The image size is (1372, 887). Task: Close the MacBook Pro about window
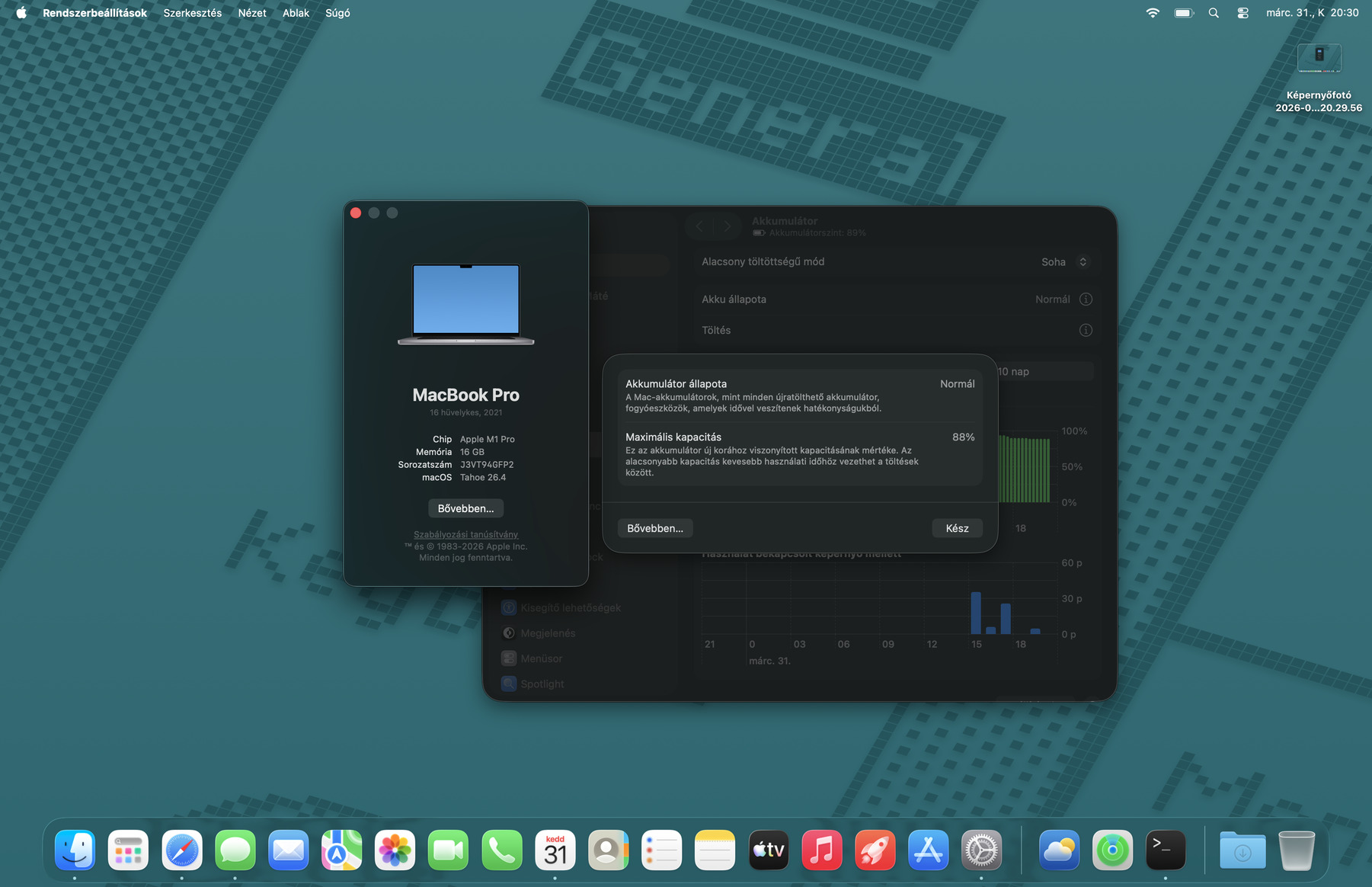(x=356, y=213)
